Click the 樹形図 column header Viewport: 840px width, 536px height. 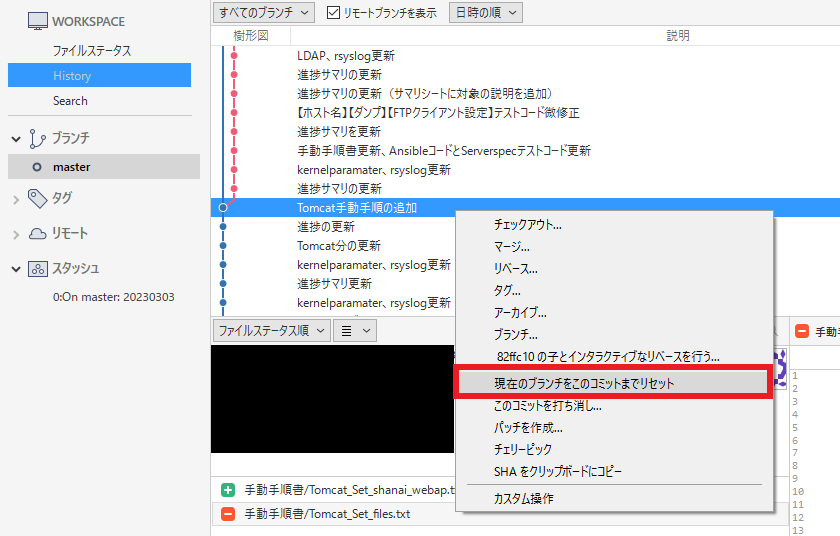[x=251, y=35]
